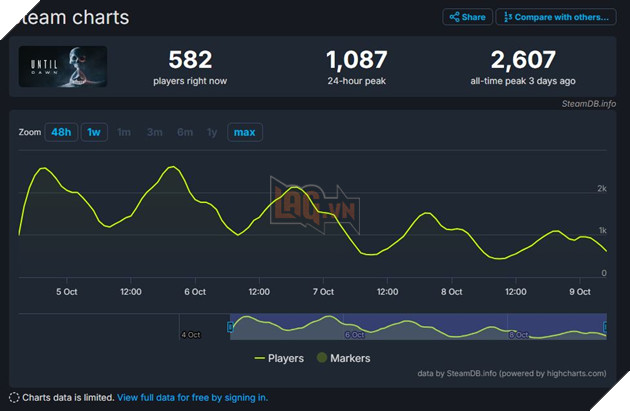The image size is (630, 411).
Task: Select the 48h zoom range
Action: [x=62, y=132]
